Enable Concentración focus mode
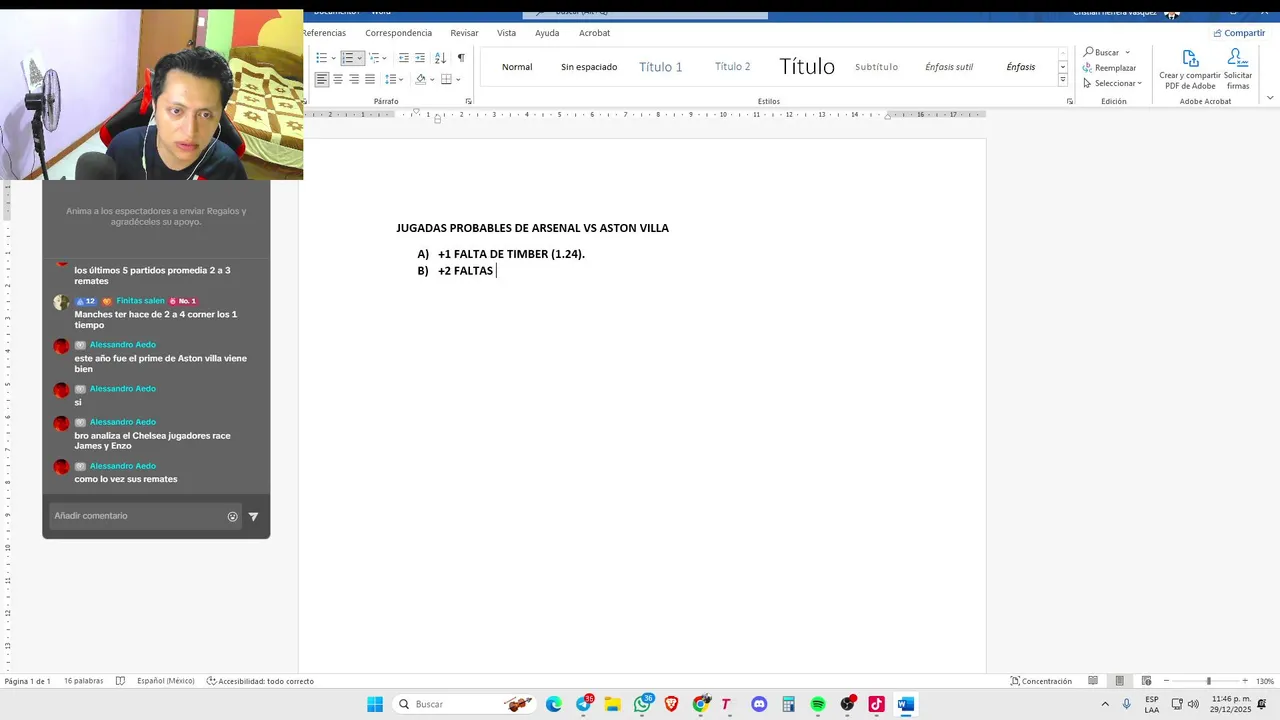Screen dimensions: 1280x720 pos(1041,681)
